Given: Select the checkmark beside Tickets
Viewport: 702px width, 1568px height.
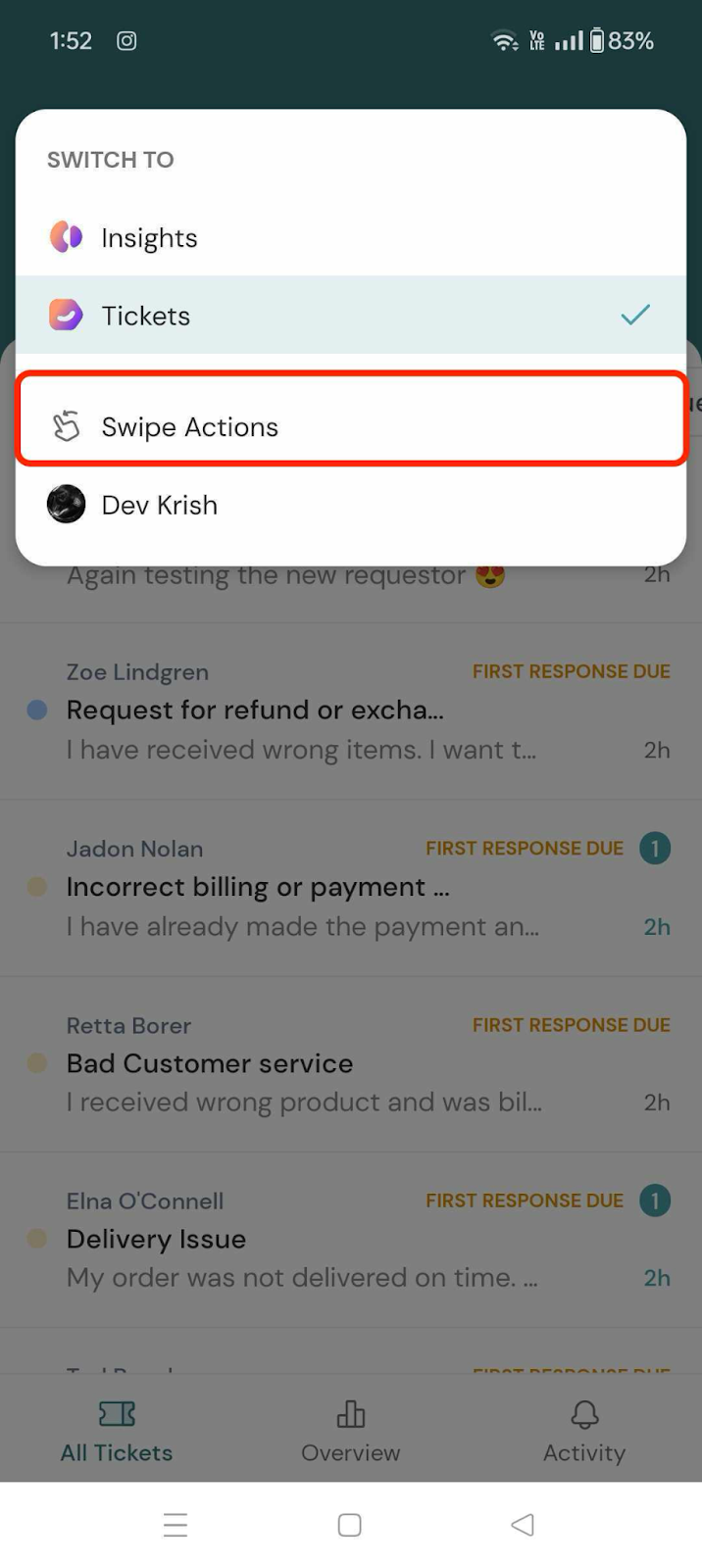Looking at the screenshot, I should click(635, 315).
